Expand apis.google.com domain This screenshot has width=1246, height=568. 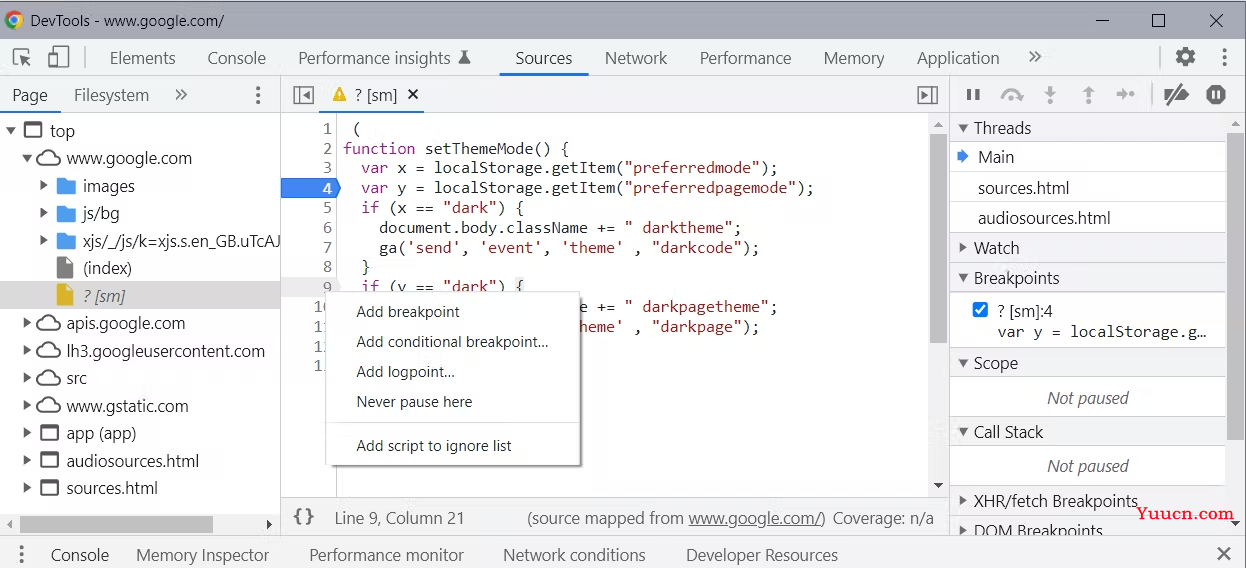27,323
